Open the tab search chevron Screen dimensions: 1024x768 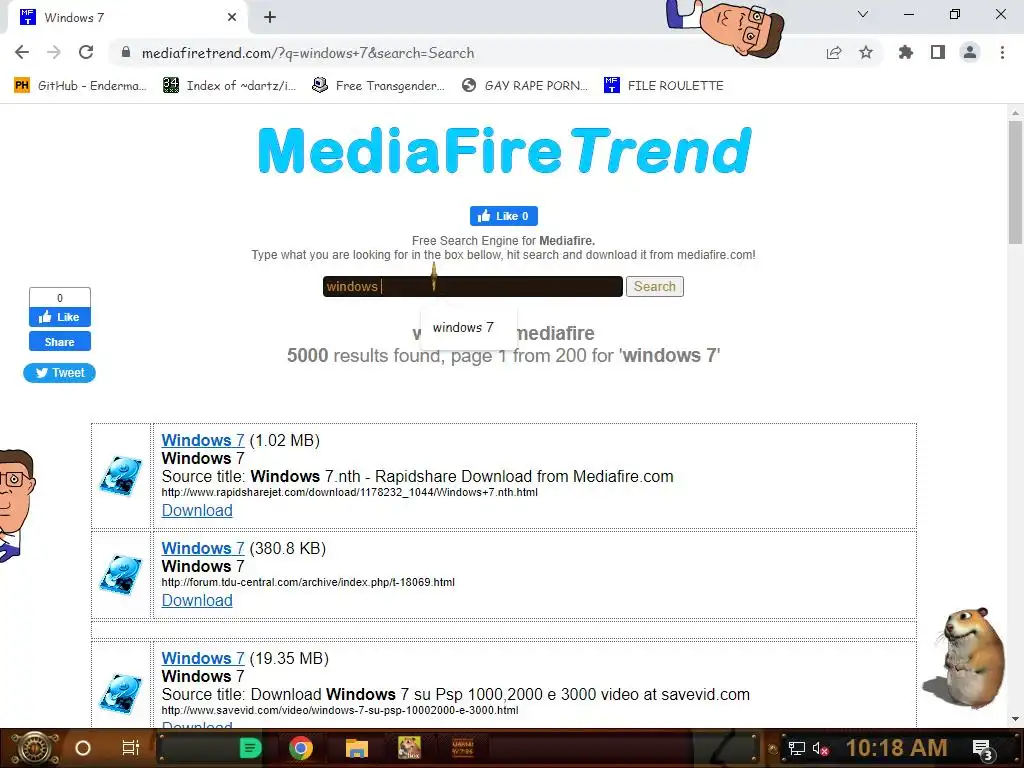(x=863, y=14)
